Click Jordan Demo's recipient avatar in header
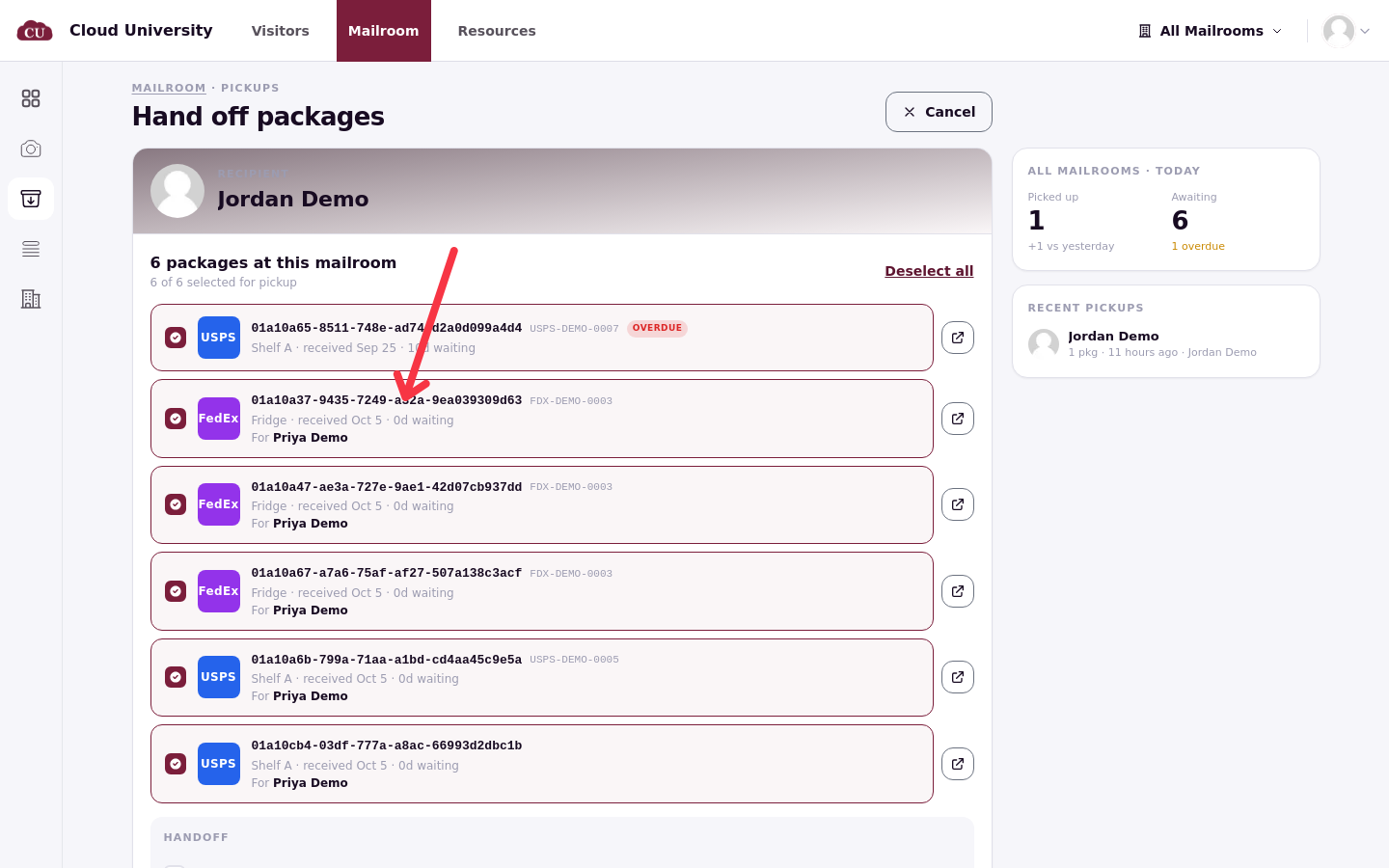 tap(177, 191)
